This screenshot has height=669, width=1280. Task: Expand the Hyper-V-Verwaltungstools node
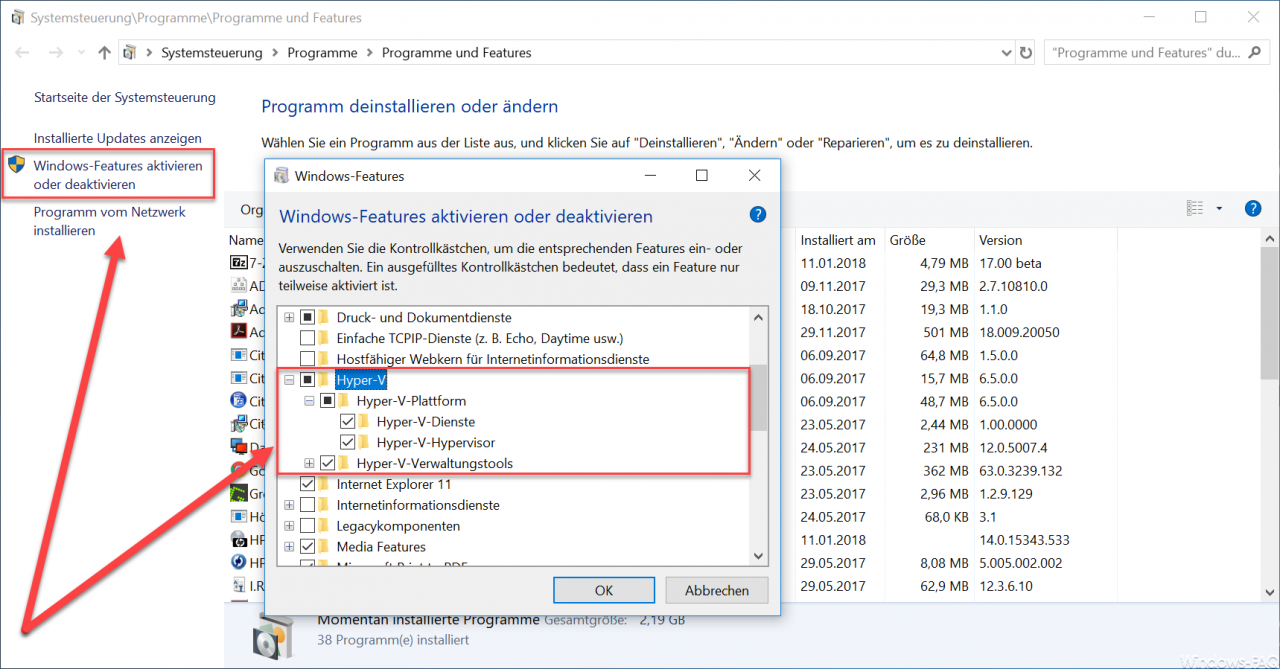point(309,463)
